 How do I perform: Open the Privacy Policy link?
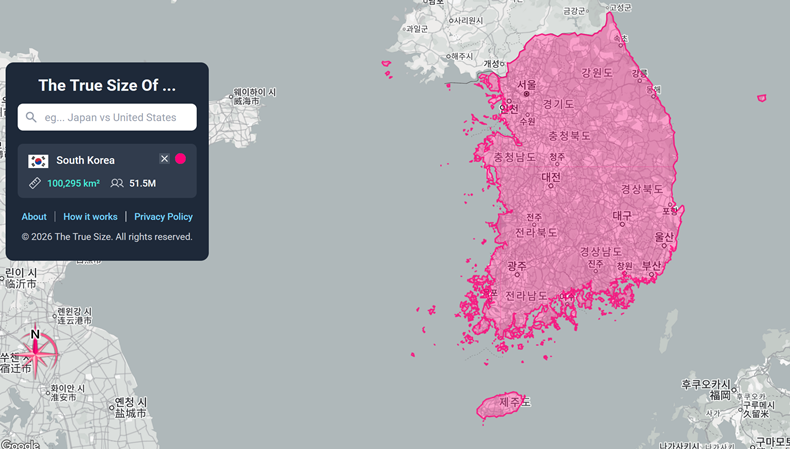(163, 217)
